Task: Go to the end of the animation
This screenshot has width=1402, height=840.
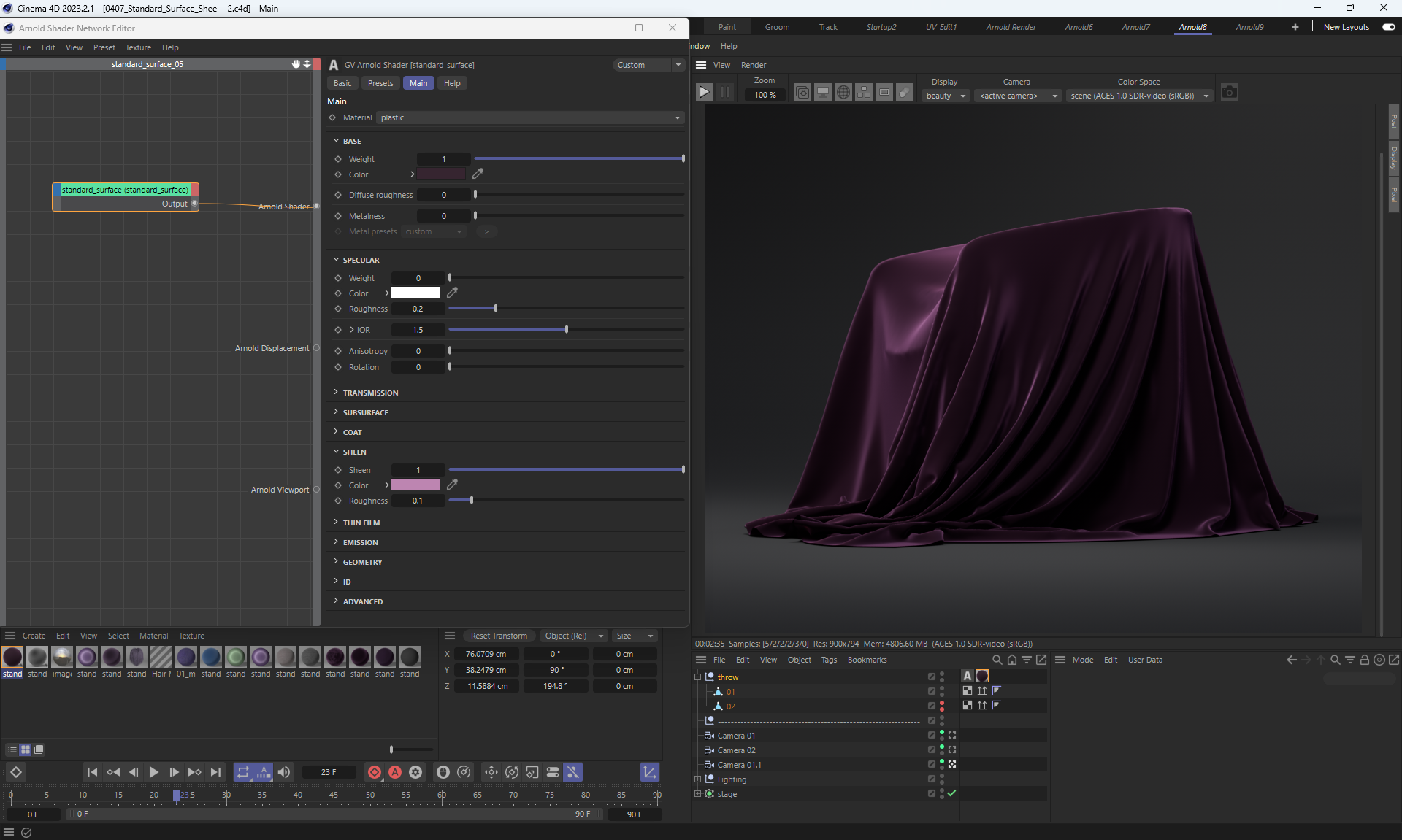Action: point(215,772)
